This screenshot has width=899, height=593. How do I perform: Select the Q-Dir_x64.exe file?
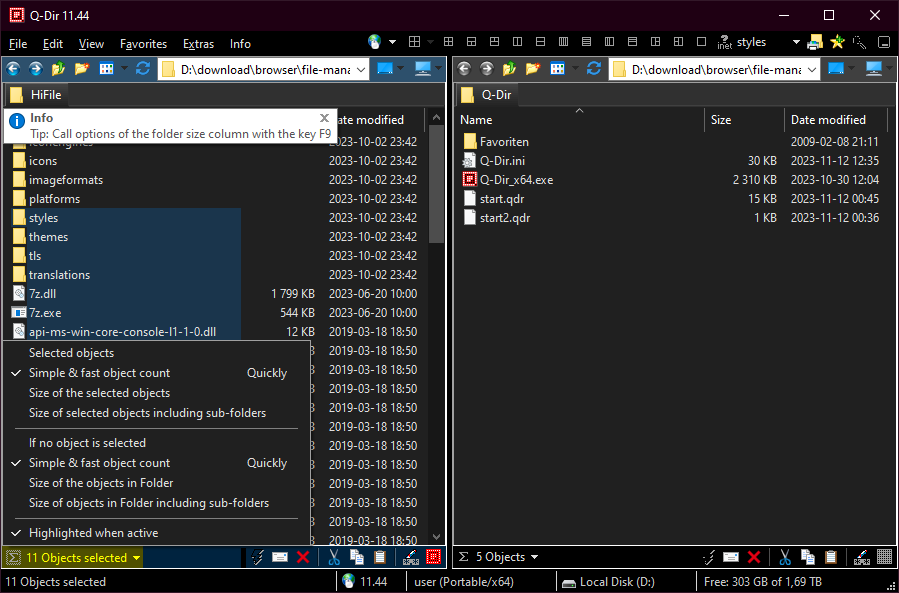pos(516,180)
